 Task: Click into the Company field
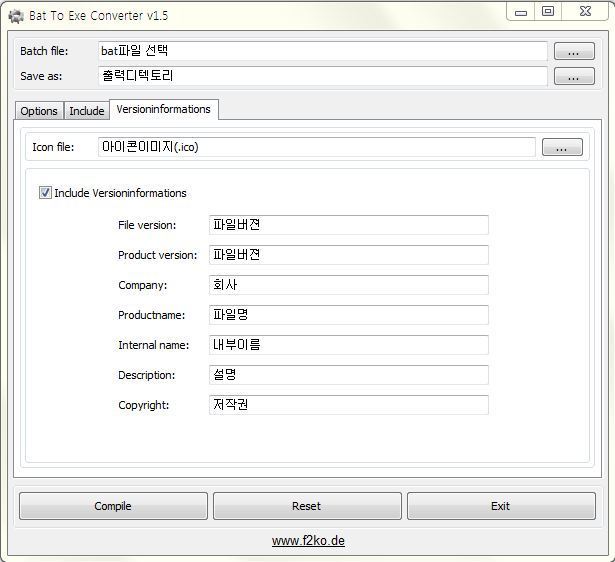(x=349, y=285)
